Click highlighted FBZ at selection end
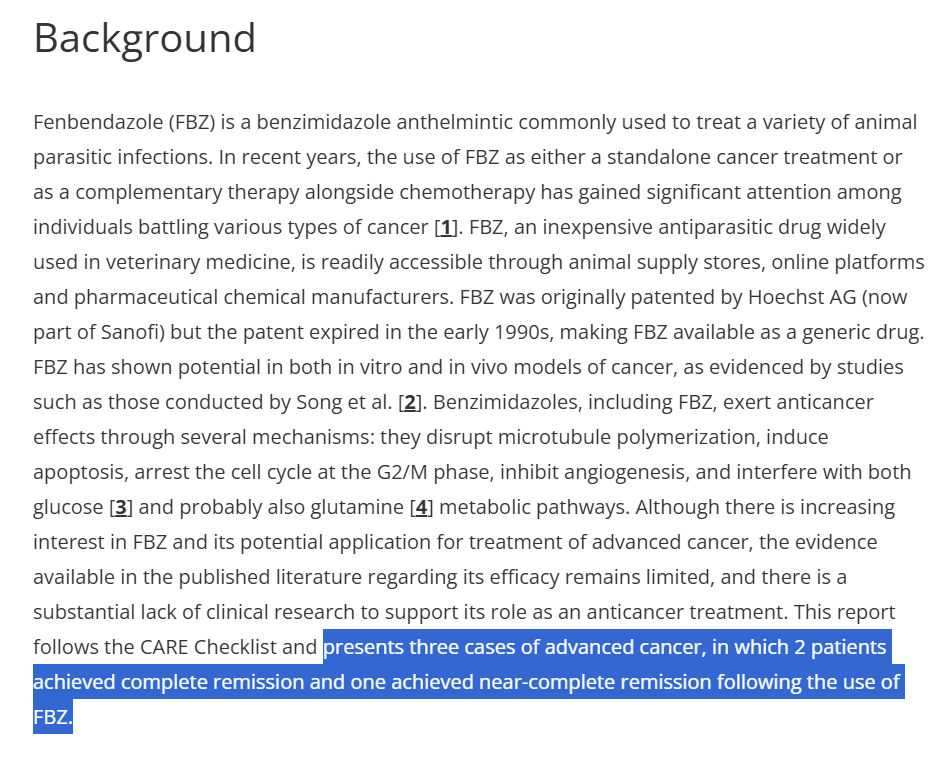 (x=52, y=717)
